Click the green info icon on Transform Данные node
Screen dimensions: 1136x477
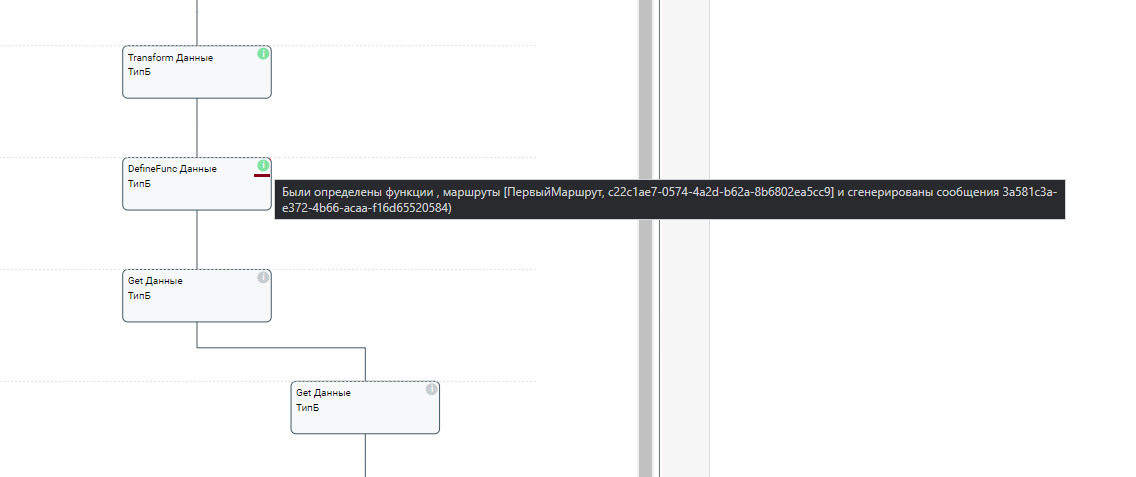263,54
